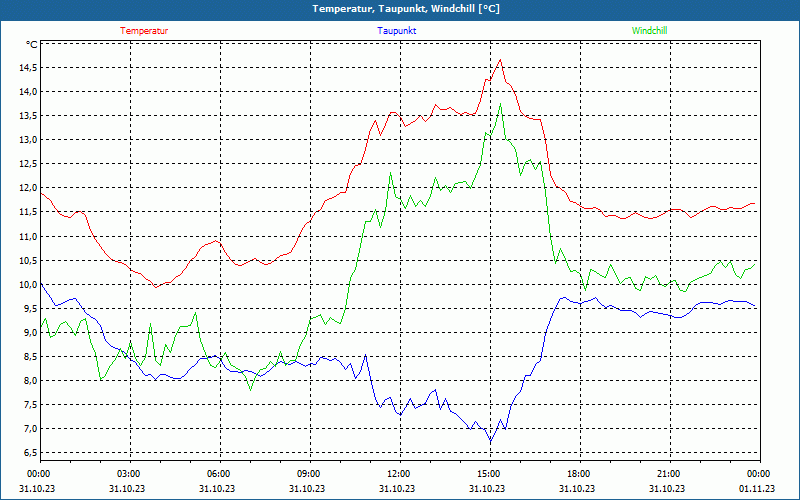Screen dimensions: 800x500
Task: Click the '6,5' y-axis value
Action: pyautogui.click(x=31, y=453)
